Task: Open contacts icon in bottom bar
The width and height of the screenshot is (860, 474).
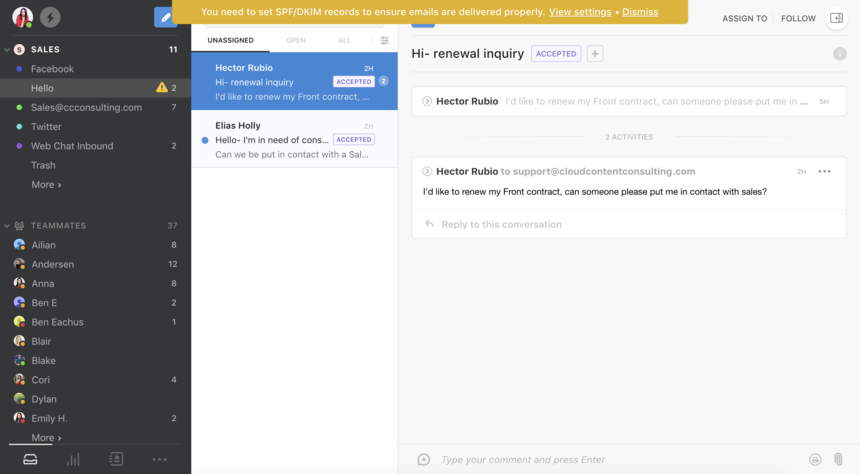Action: tap(116, 459)
